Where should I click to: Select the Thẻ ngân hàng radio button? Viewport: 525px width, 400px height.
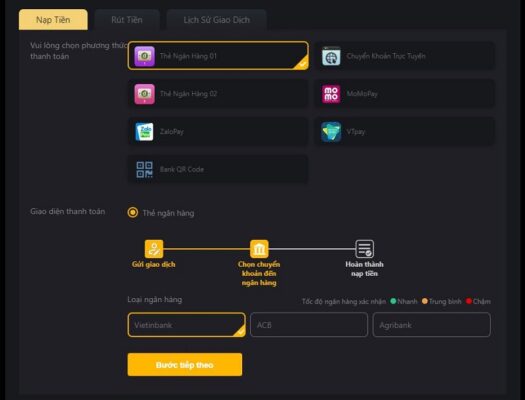[133, 212]
